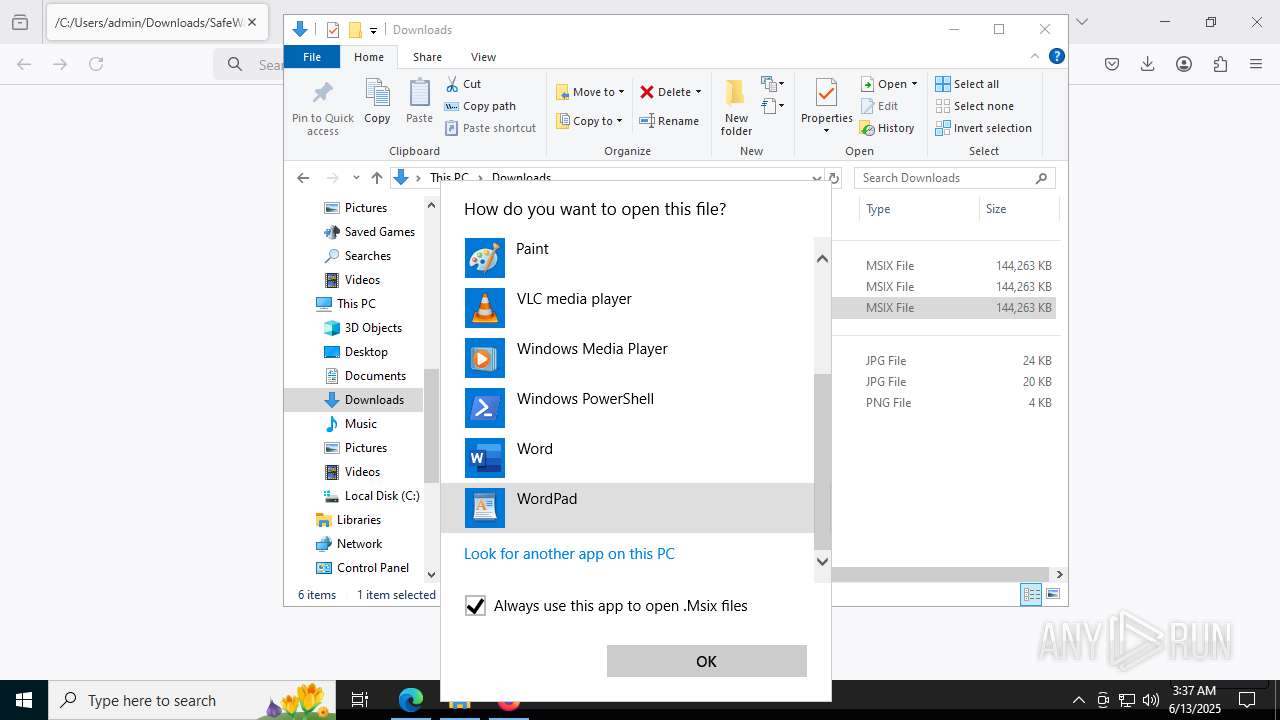
Task: Switch to the View ribbon tab
Action: [x=483, y=57]
